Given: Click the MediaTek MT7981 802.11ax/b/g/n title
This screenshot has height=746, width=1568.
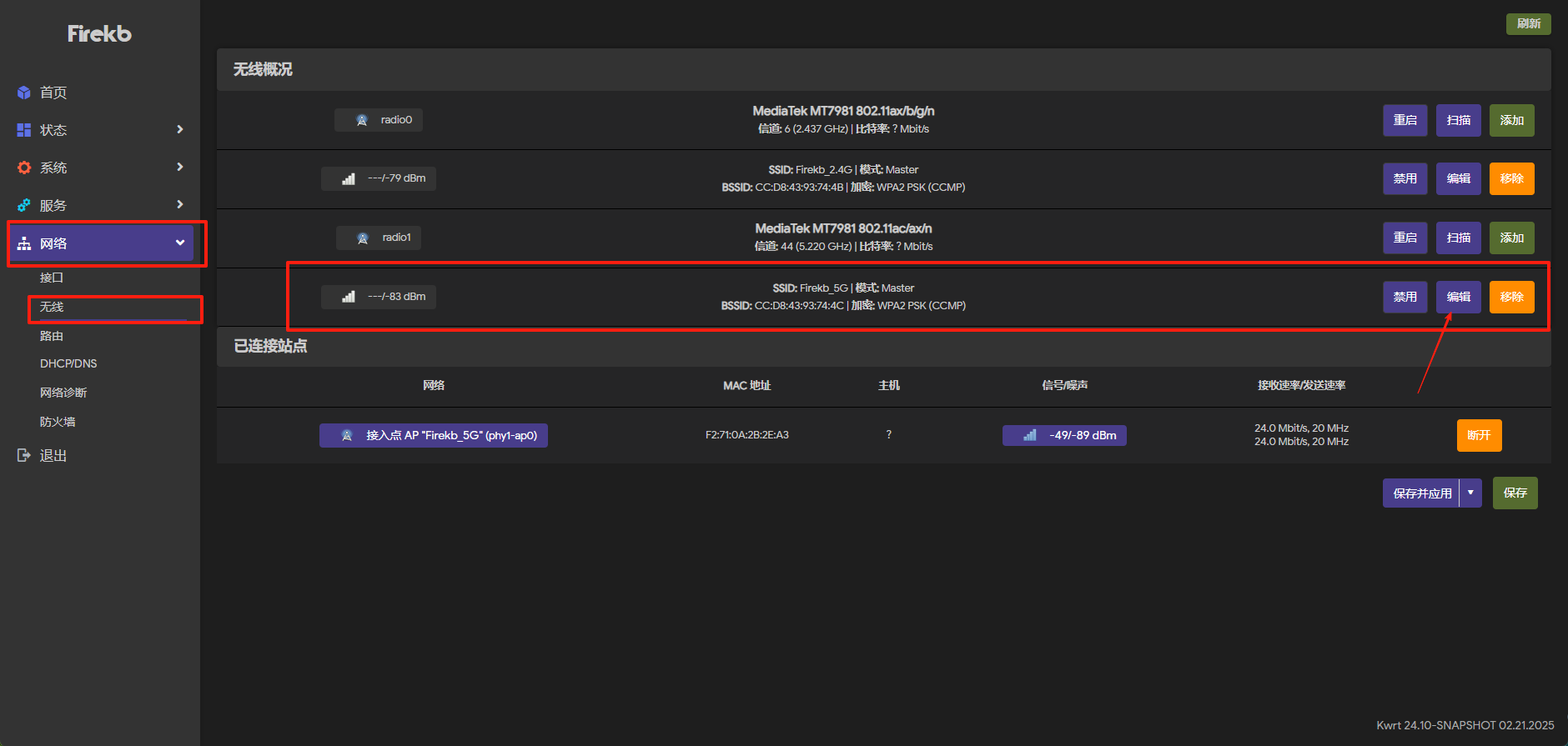Looking at the screenshot, I should 843,111.
